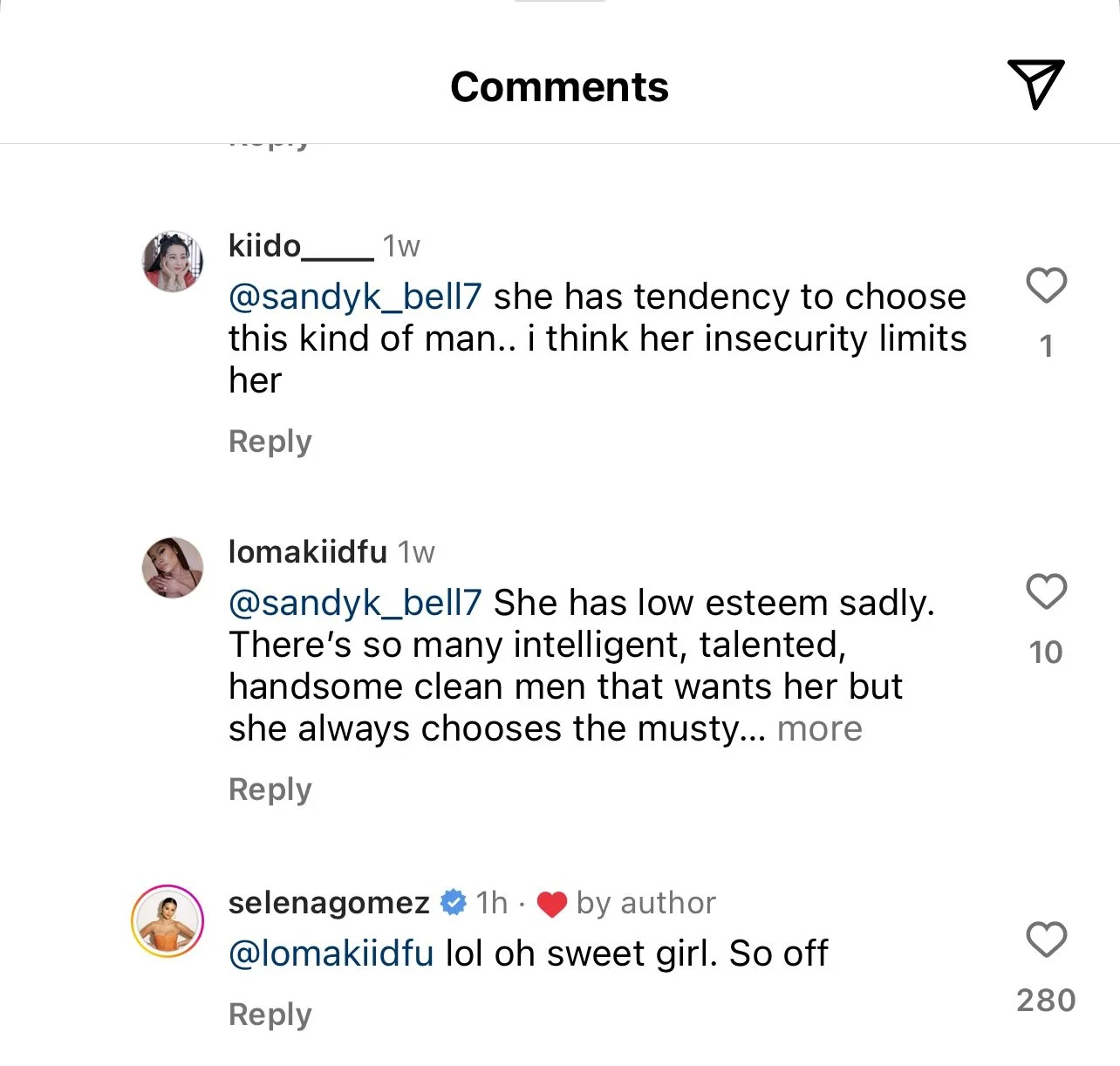The width and height of the screenshot is (1120, 1066).
Task: Tap the share paper plane icon
Action: click(x=1035, y=85)
